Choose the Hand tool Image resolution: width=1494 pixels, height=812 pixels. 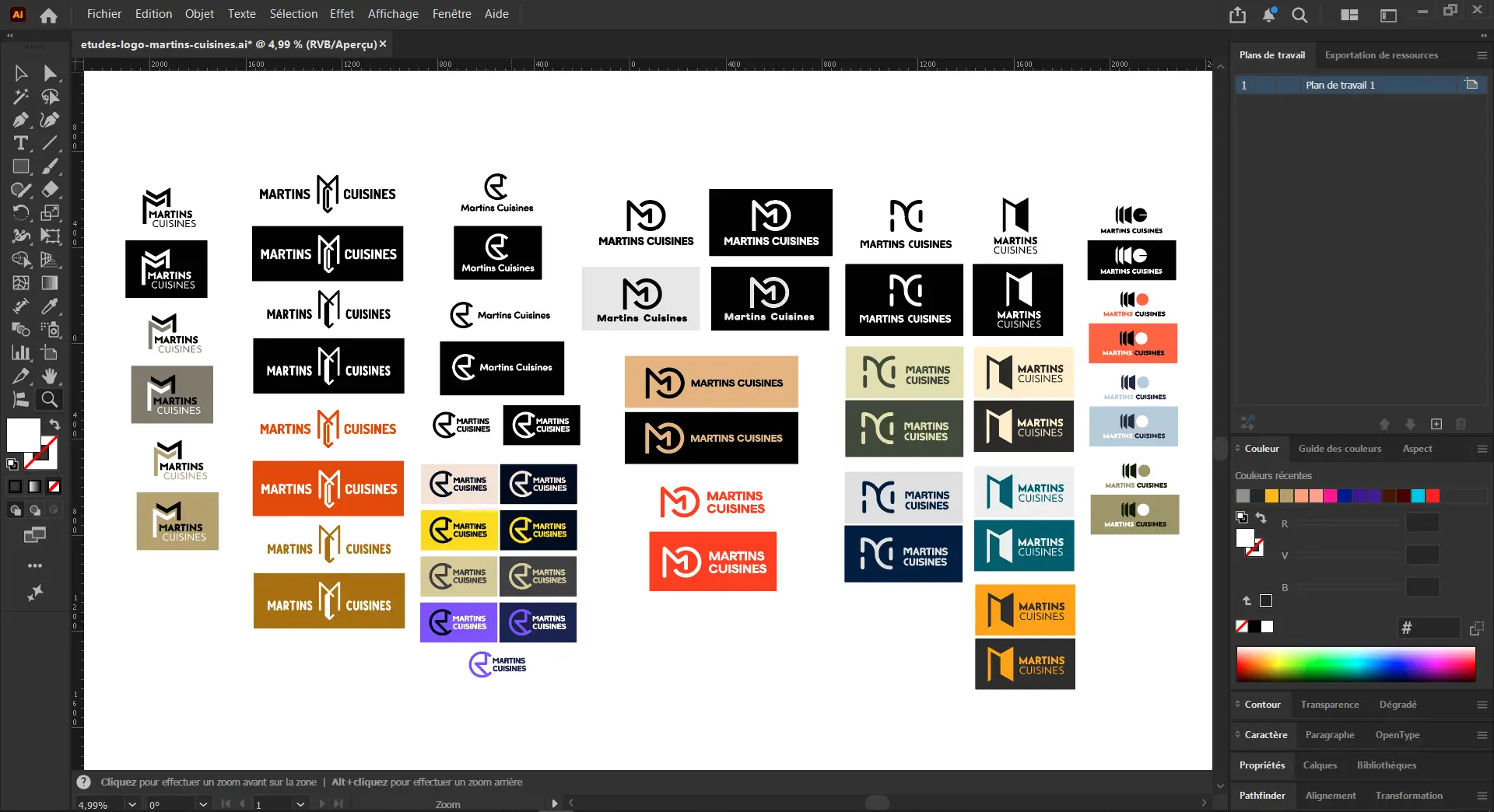[50, 376]
